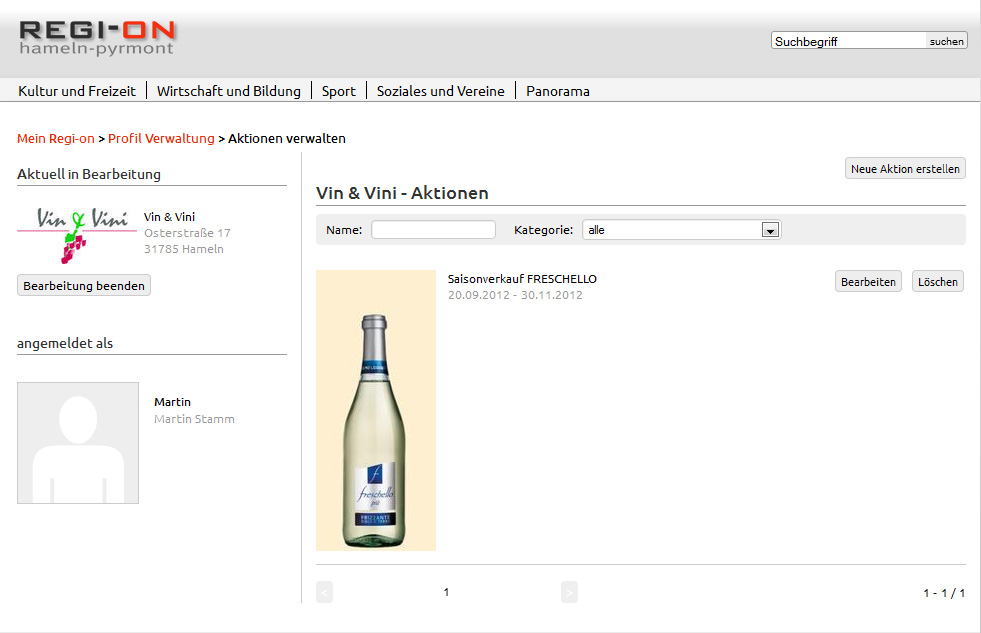Follow the Mein Regi-on breadcrumb link
Viewport: 981px width, 633px height.
pos(56,139)
